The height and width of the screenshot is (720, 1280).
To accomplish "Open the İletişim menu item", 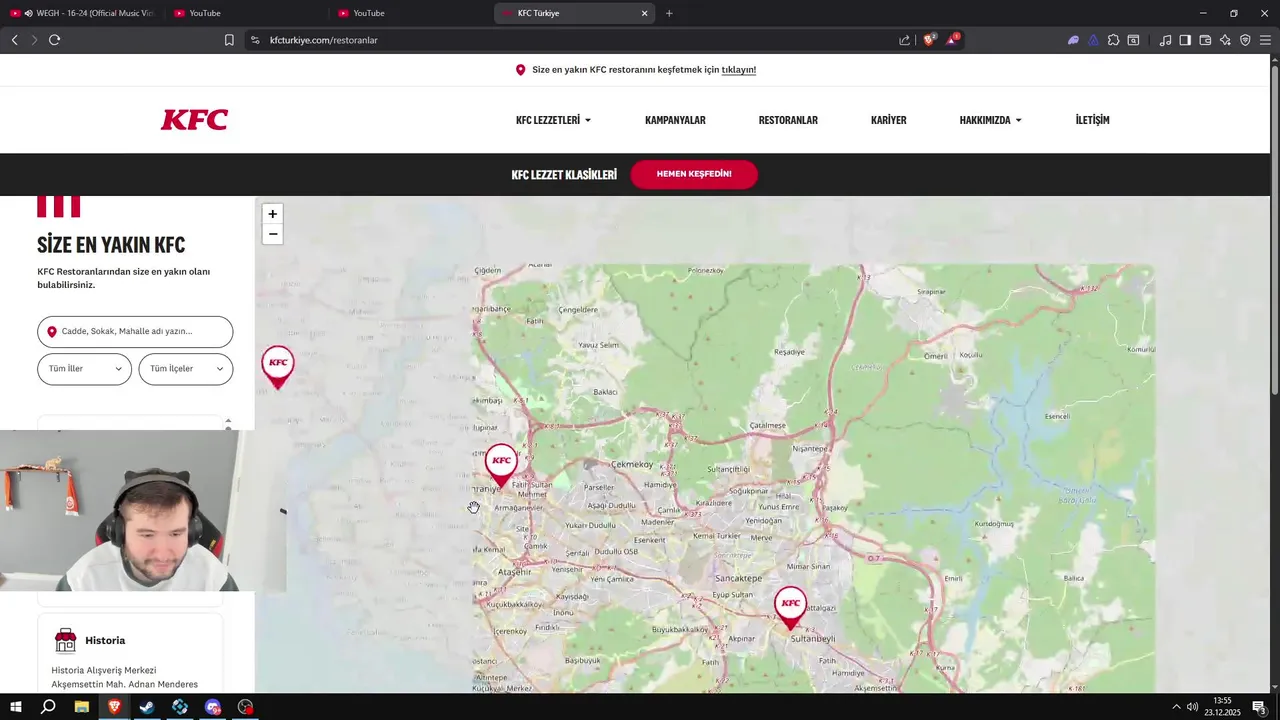I will pos(1092,120).
